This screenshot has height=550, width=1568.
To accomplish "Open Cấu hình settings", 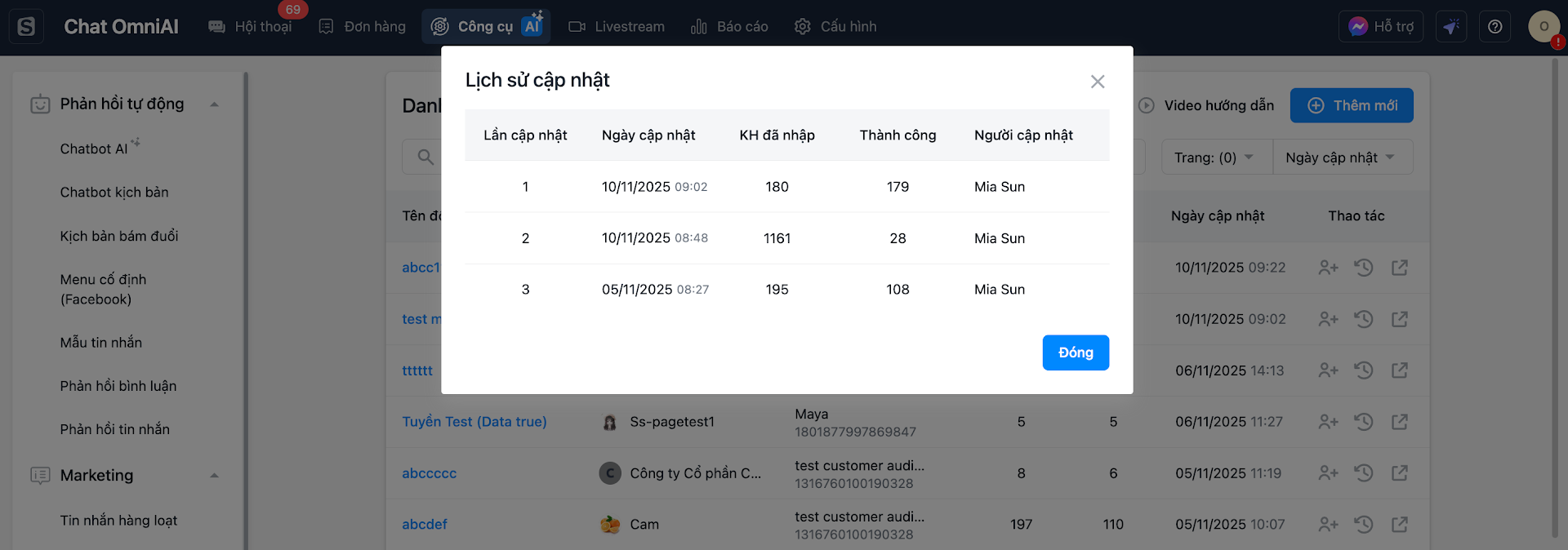I will click(835, 27).
